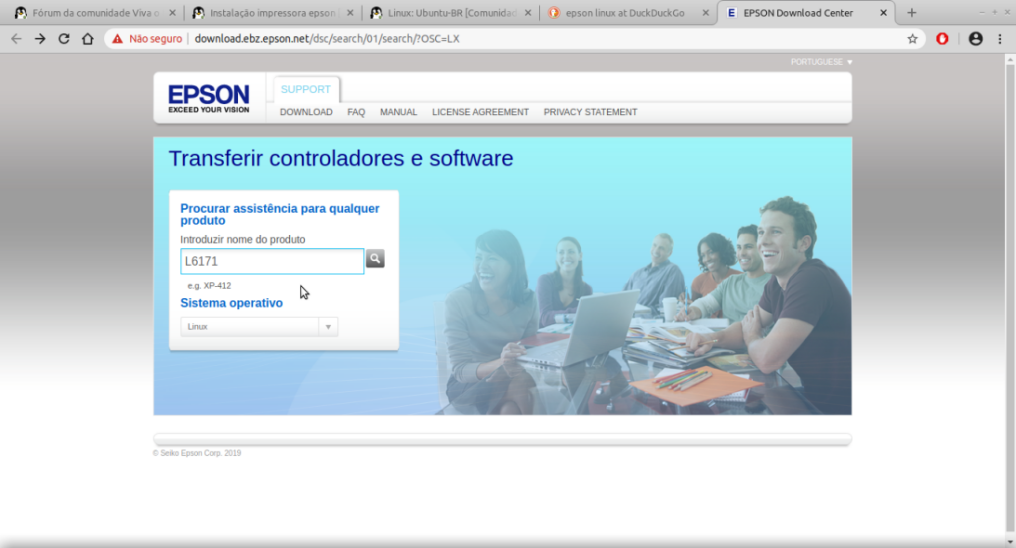Click the EPSON logo
1016x548 pixels.
tap(209, 98)
